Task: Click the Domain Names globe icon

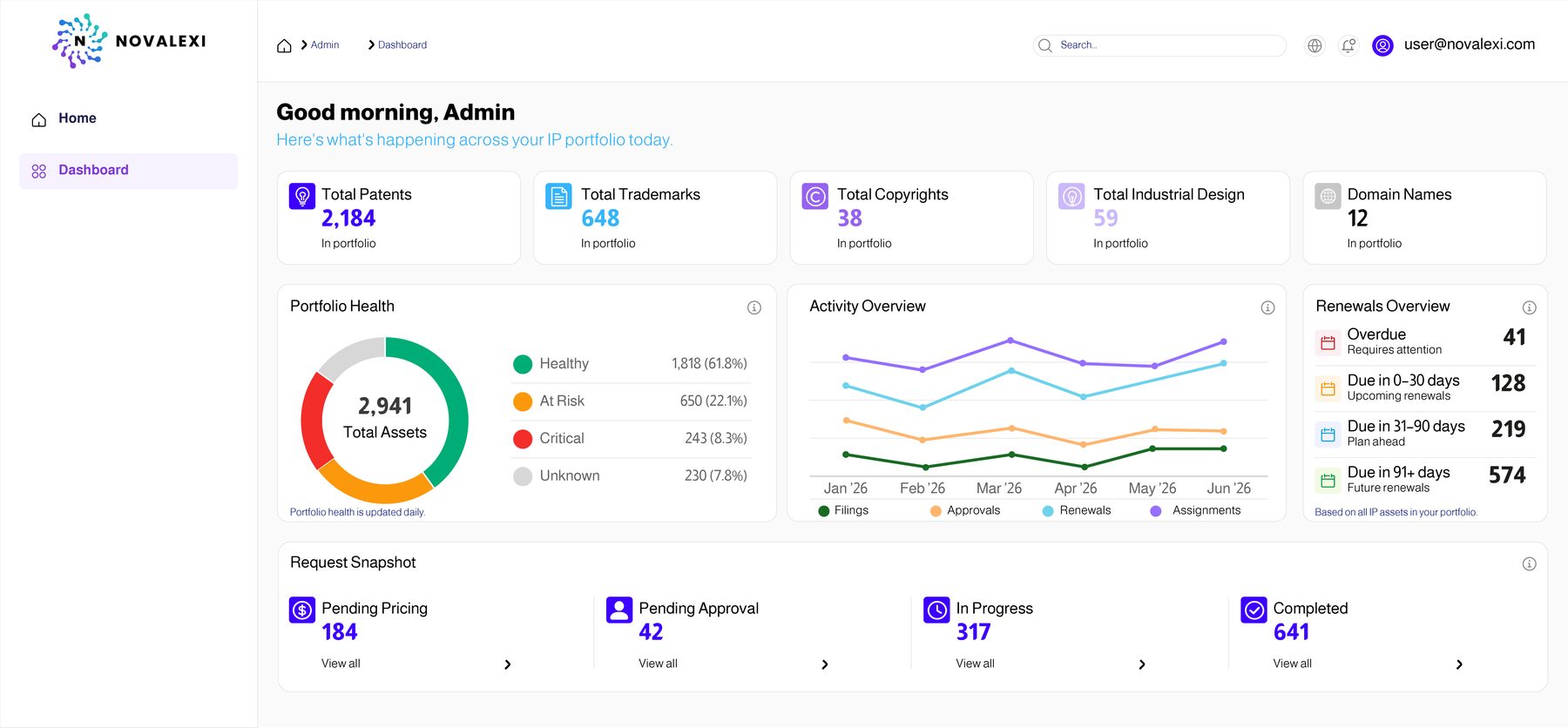Action: (1328, 196)
